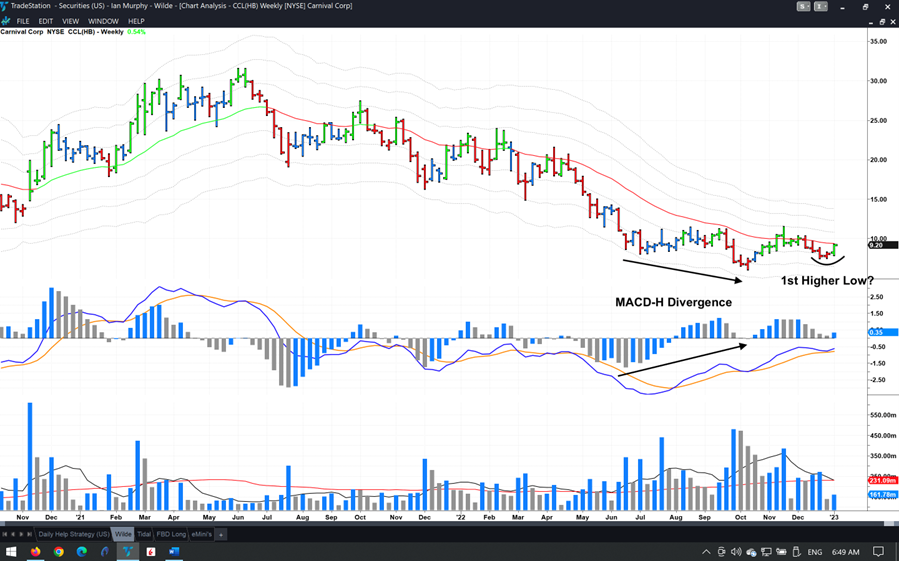Viewport: 899px width, 561px height.
Task: Click the I dropdown in title bar
Action: click(x=821, y=6)
